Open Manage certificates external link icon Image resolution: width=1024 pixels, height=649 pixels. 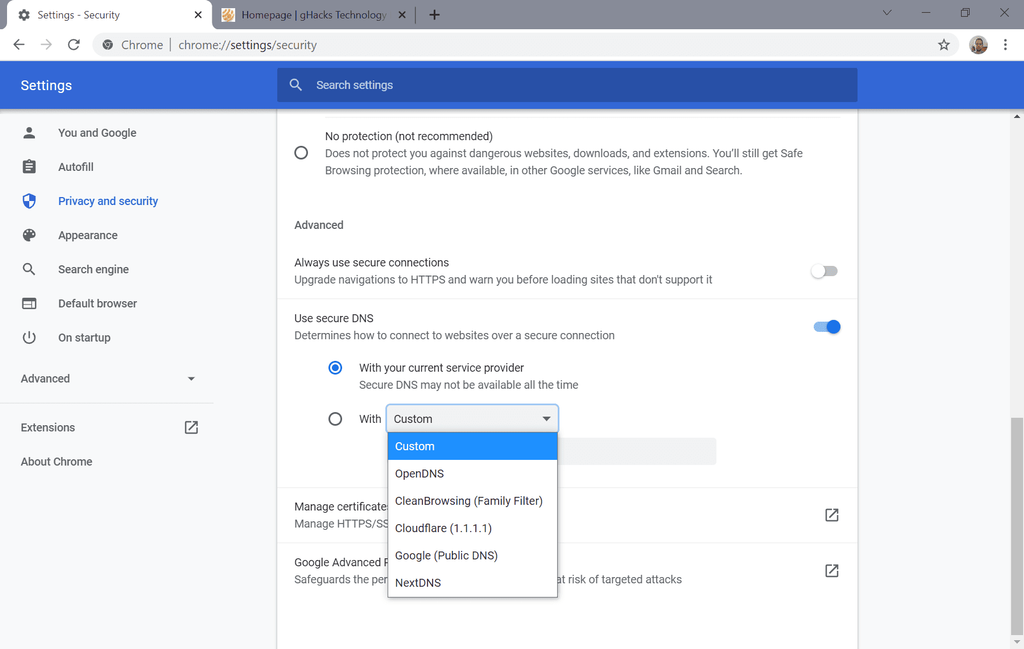click(831, 515)
